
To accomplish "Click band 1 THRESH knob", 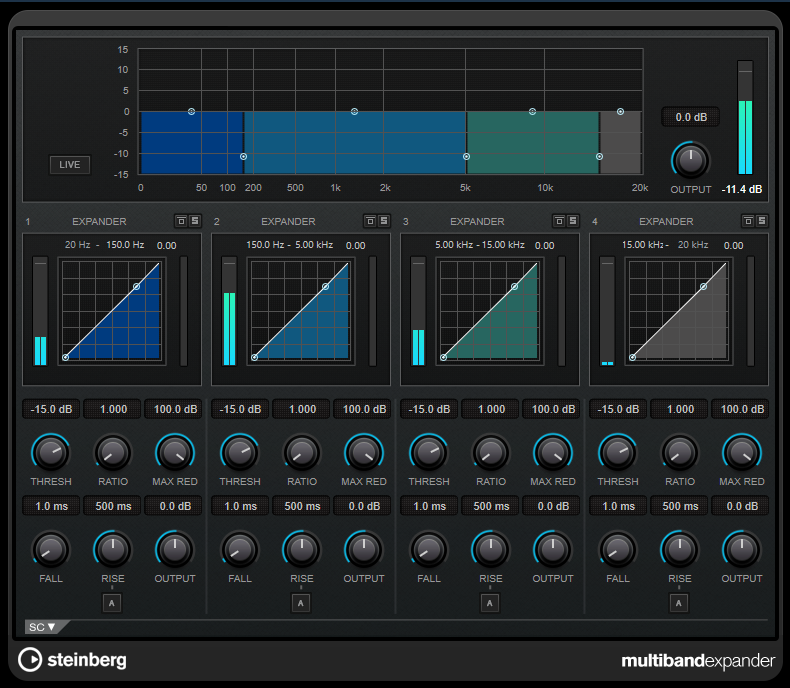I will [x=50, y=452].
